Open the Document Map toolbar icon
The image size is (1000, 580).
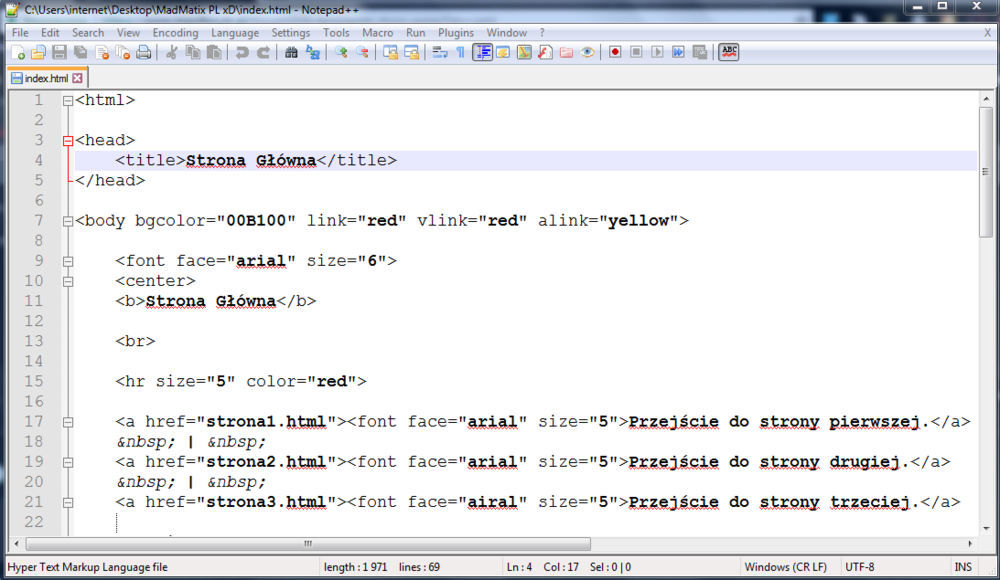[x=524, y=52]
